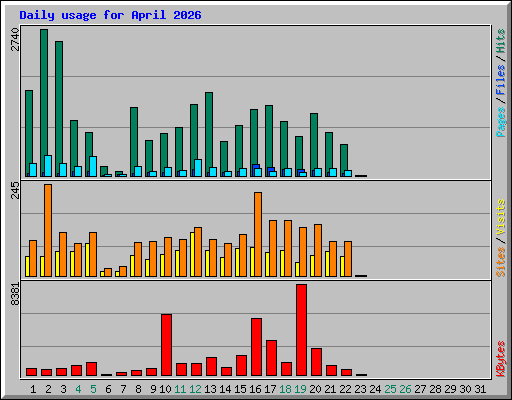Click the green day 19 axis label
This screenshot has height=400, width=512.
point(300,389)
